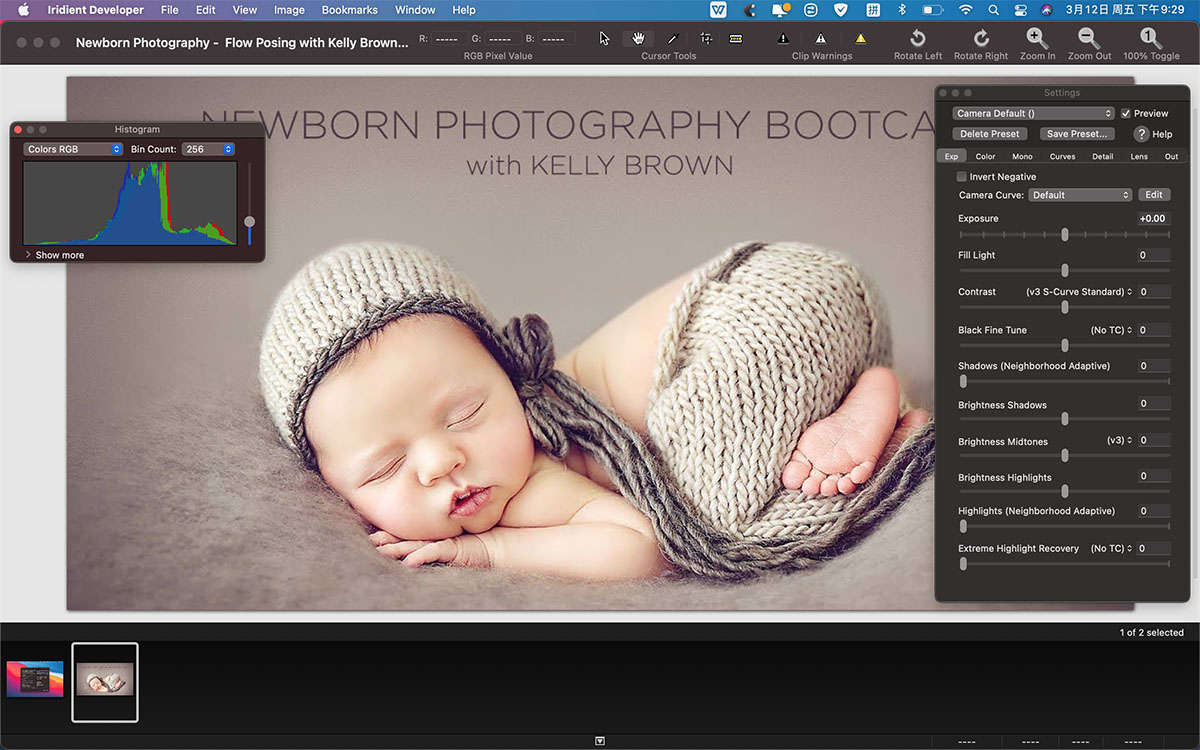Open the View menu
The width and height of the screenshot is (1200, 750).
click(245, 10)
